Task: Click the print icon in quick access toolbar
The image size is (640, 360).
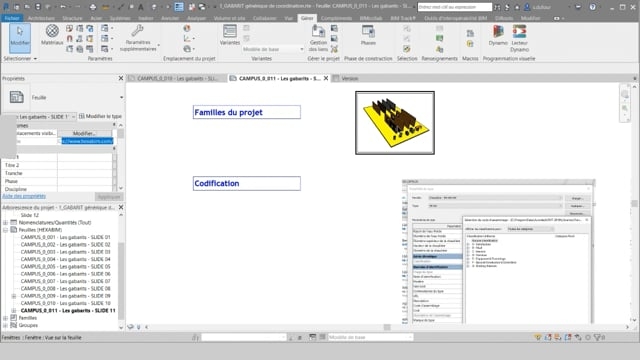Action: click(93, 7)
